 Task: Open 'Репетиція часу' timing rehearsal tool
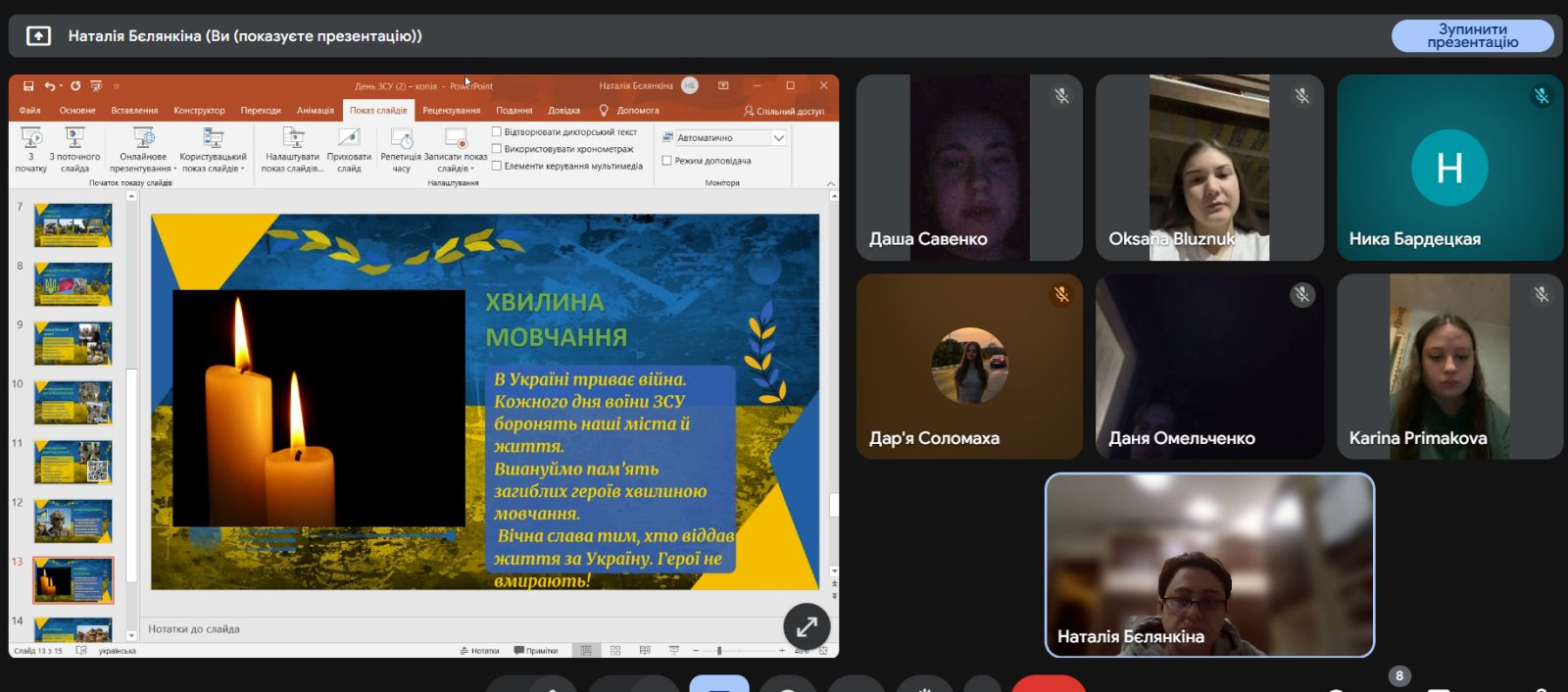point(401,139)
